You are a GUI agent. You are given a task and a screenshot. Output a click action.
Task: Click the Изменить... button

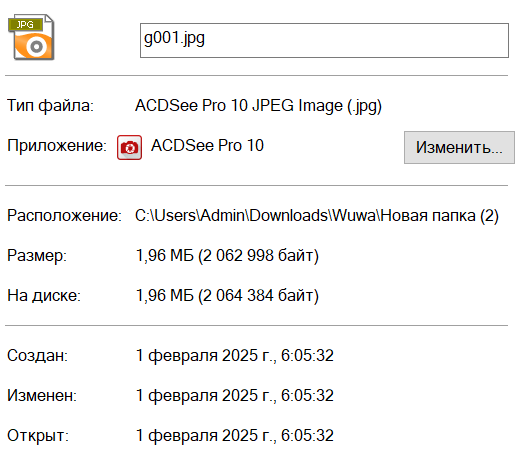click(459, 147)
